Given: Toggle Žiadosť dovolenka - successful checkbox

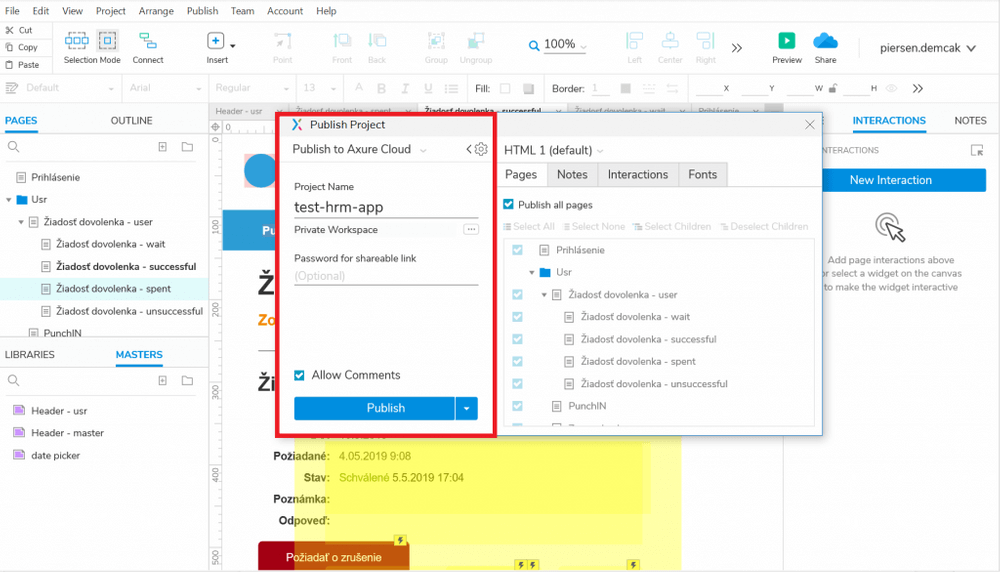Looking at the screenshot, I should 517,339.
